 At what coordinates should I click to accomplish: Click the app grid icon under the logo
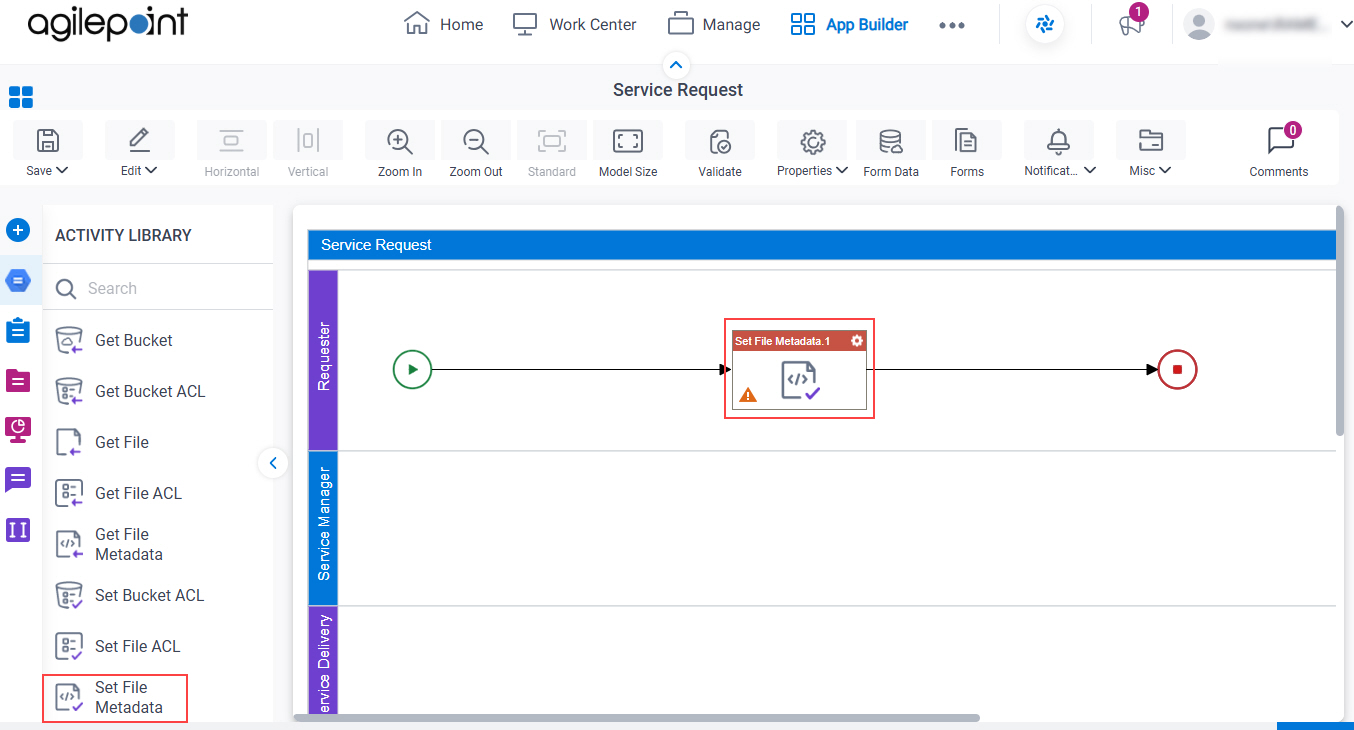tap(21, 97)
